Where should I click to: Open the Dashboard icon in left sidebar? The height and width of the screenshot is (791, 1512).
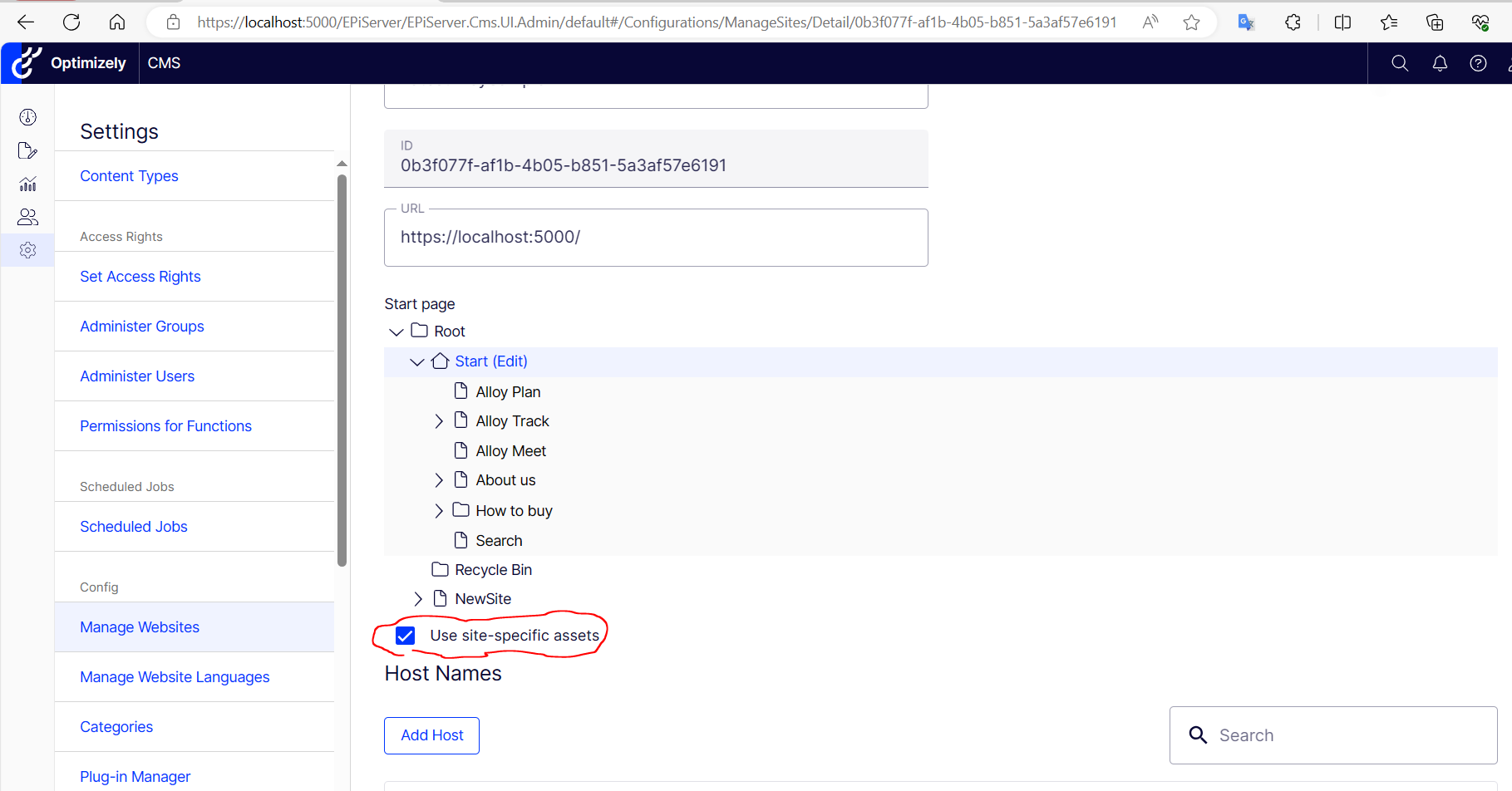click(27, 117)
